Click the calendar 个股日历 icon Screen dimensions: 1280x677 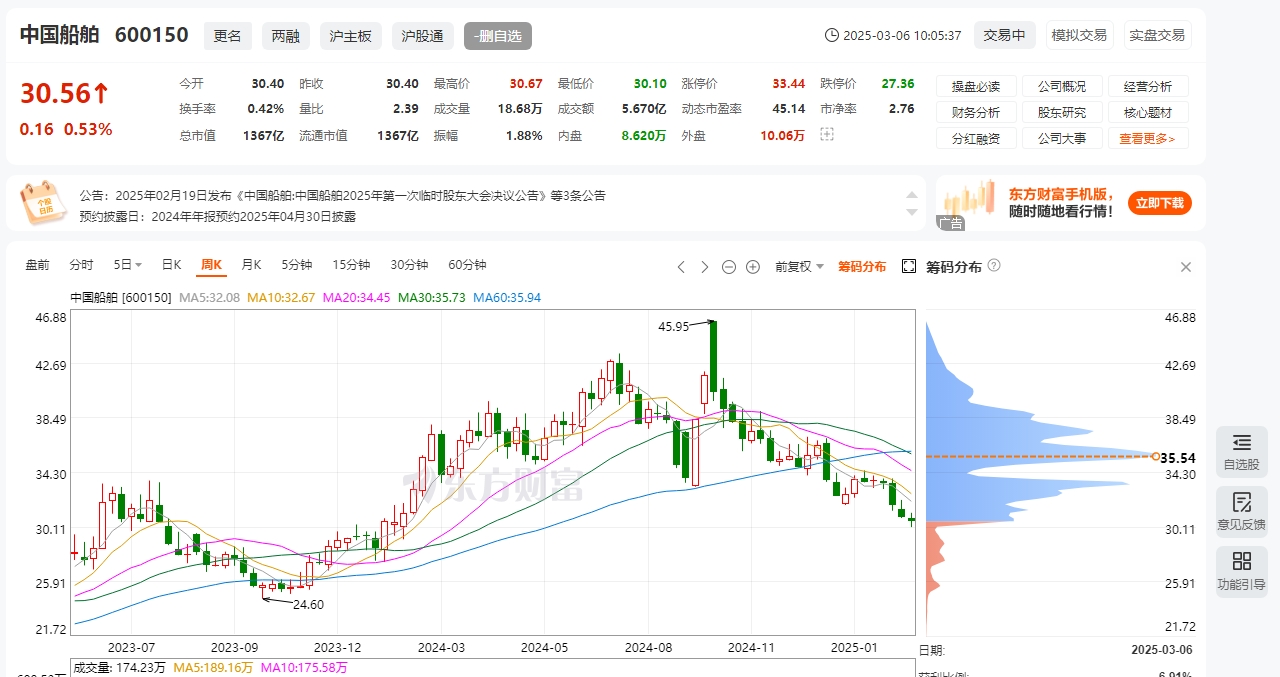point(43,203)
